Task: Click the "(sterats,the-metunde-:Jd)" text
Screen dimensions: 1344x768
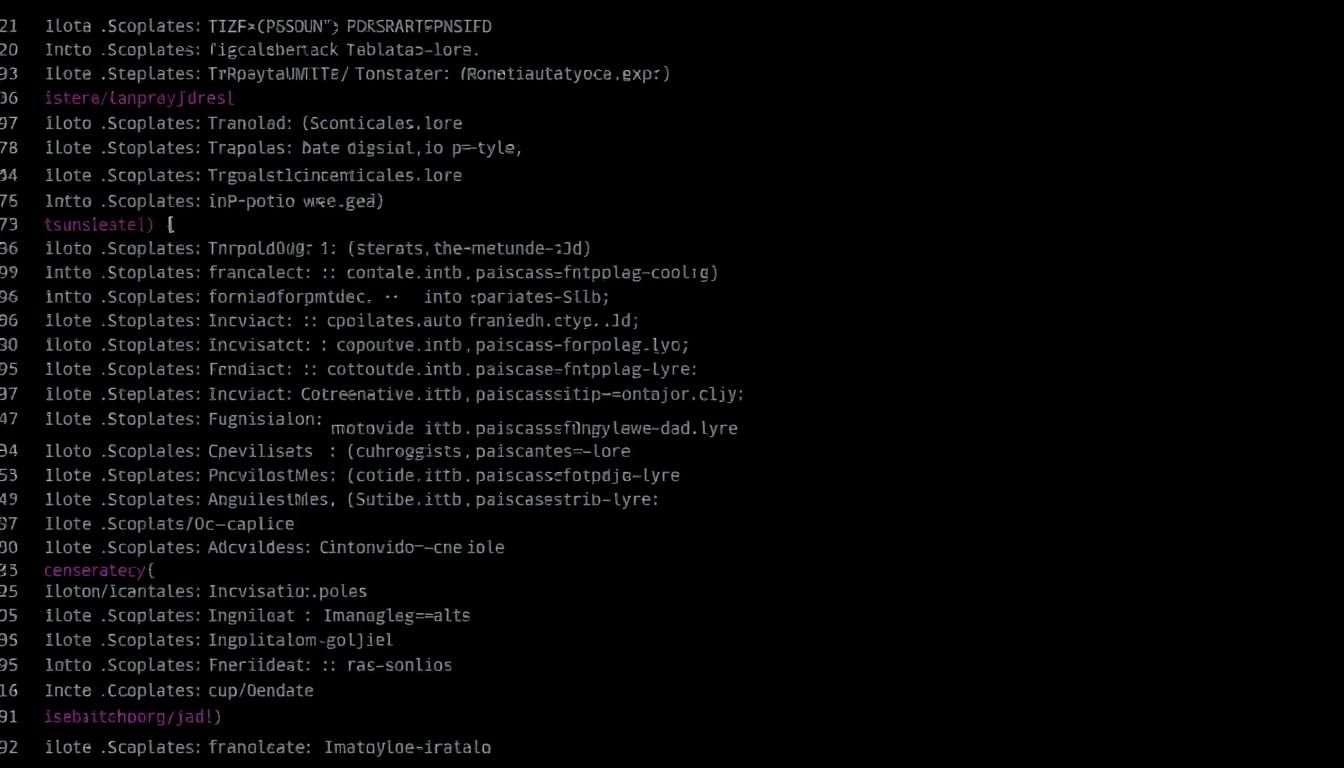Action: point(466,248)
